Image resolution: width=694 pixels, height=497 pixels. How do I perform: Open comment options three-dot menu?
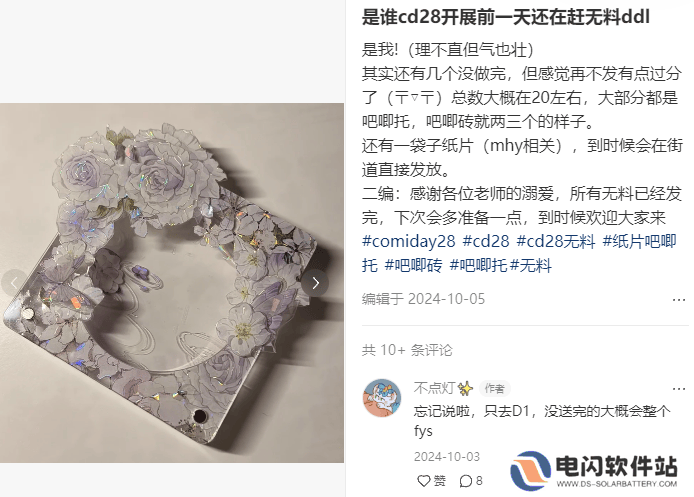click(x=679, y=389)
